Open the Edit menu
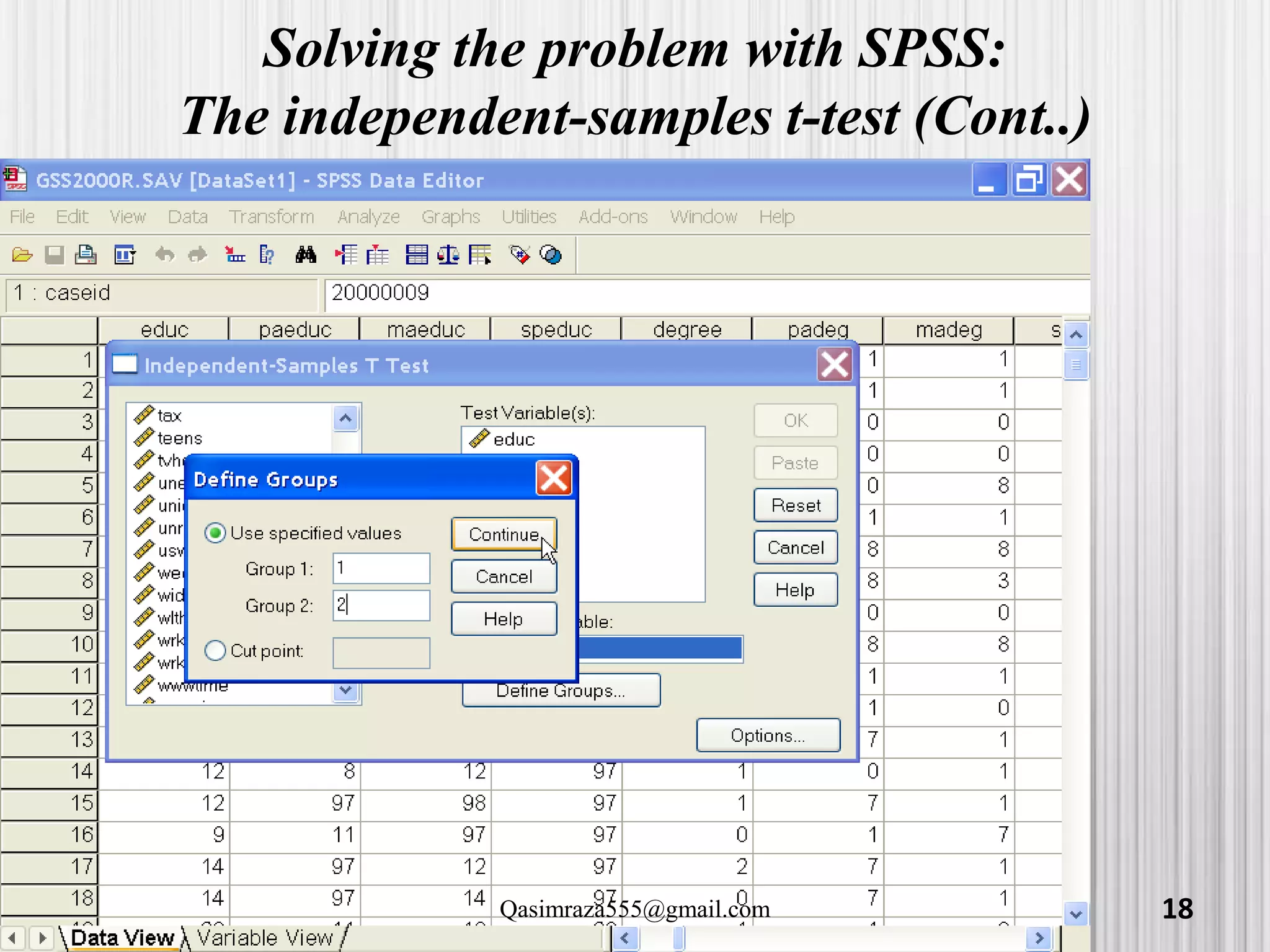The height and width of the screenshot is (952, 1270). point(72,216)
